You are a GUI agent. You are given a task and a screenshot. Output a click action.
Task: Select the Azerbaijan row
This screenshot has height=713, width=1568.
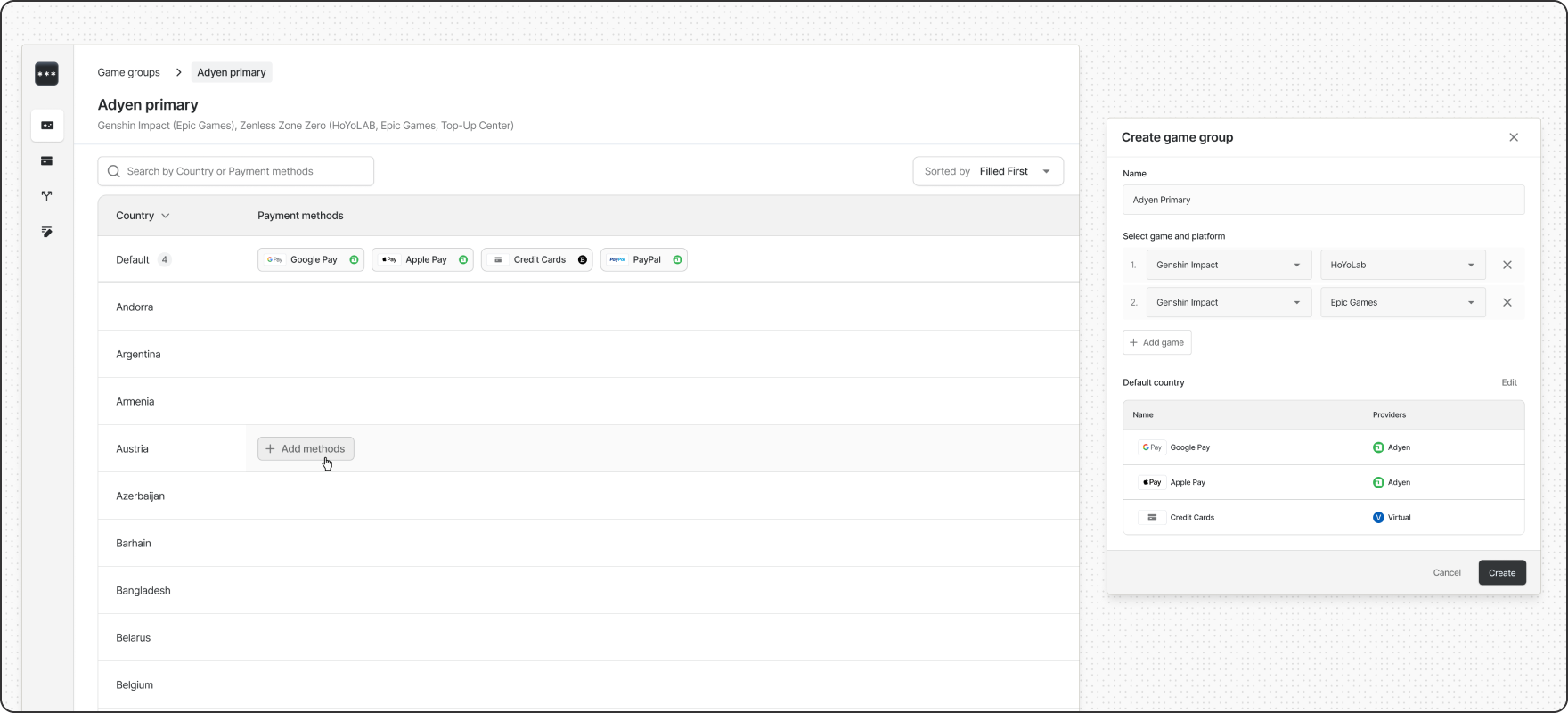click(588, 496)
